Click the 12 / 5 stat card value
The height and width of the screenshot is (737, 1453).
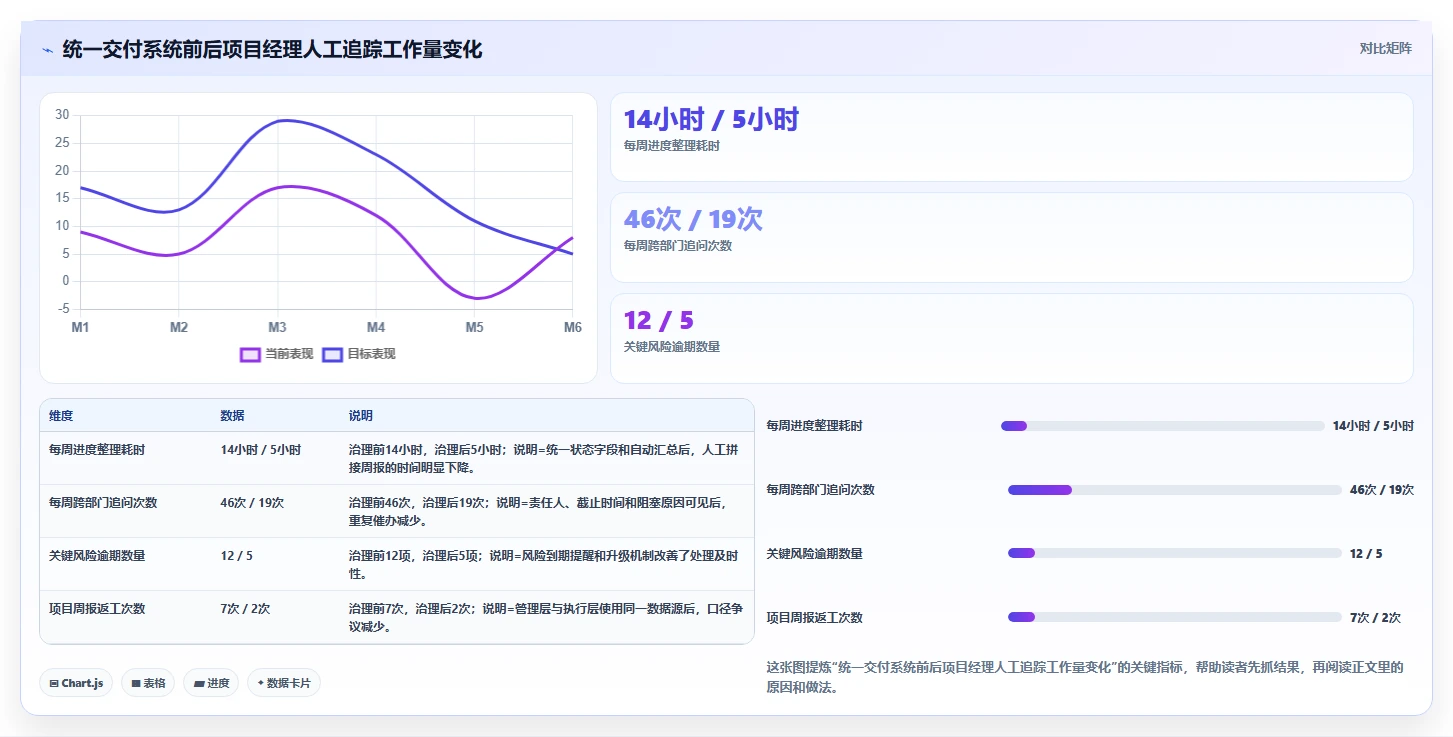658,321
